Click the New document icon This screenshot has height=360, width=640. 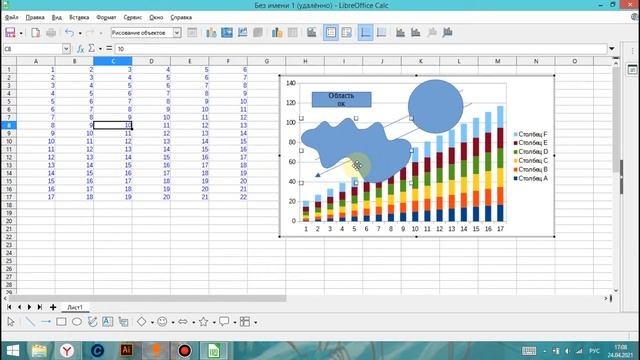coord(36,33)
